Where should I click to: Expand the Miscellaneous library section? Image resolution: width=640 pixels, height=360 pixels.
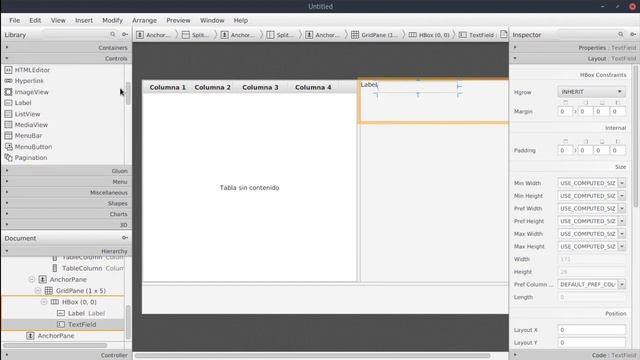[x=66, y=192]
